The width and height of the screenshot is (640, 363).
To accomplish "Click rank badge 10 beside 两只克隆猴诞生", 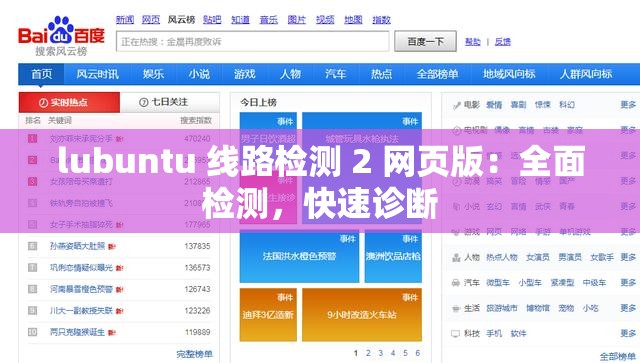I will click(32, 332).
